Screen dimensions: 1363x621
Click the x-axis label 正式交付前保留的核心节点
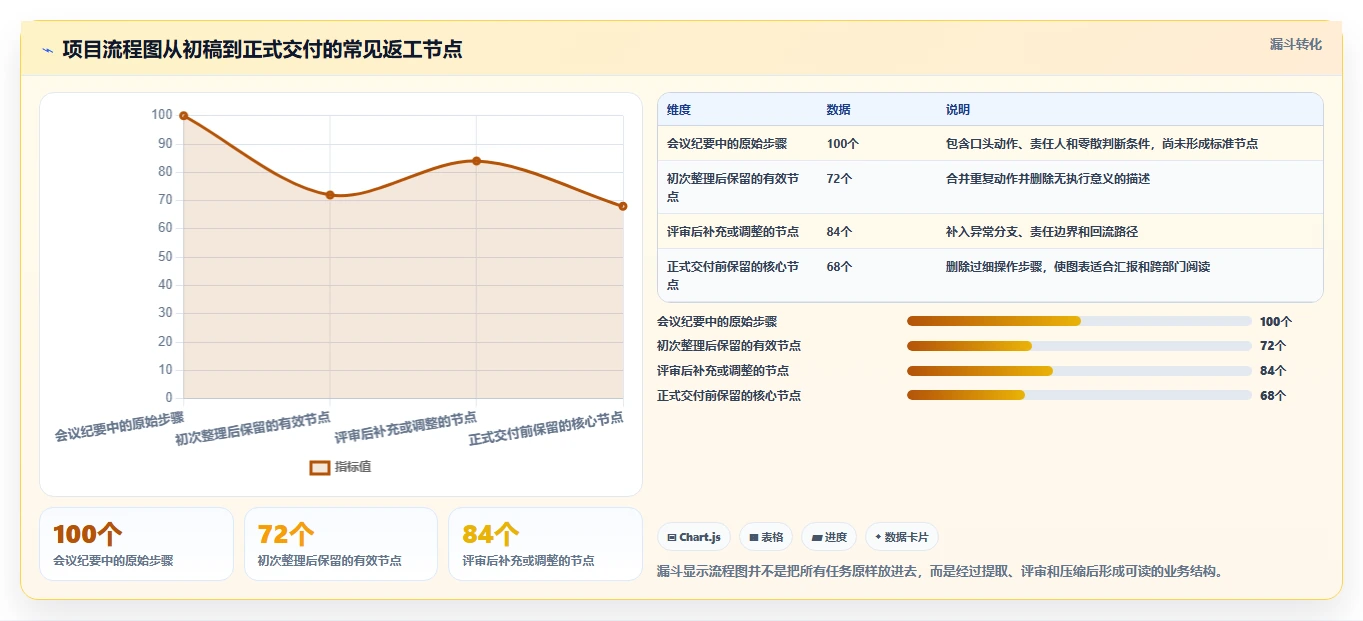click(546, 428)
